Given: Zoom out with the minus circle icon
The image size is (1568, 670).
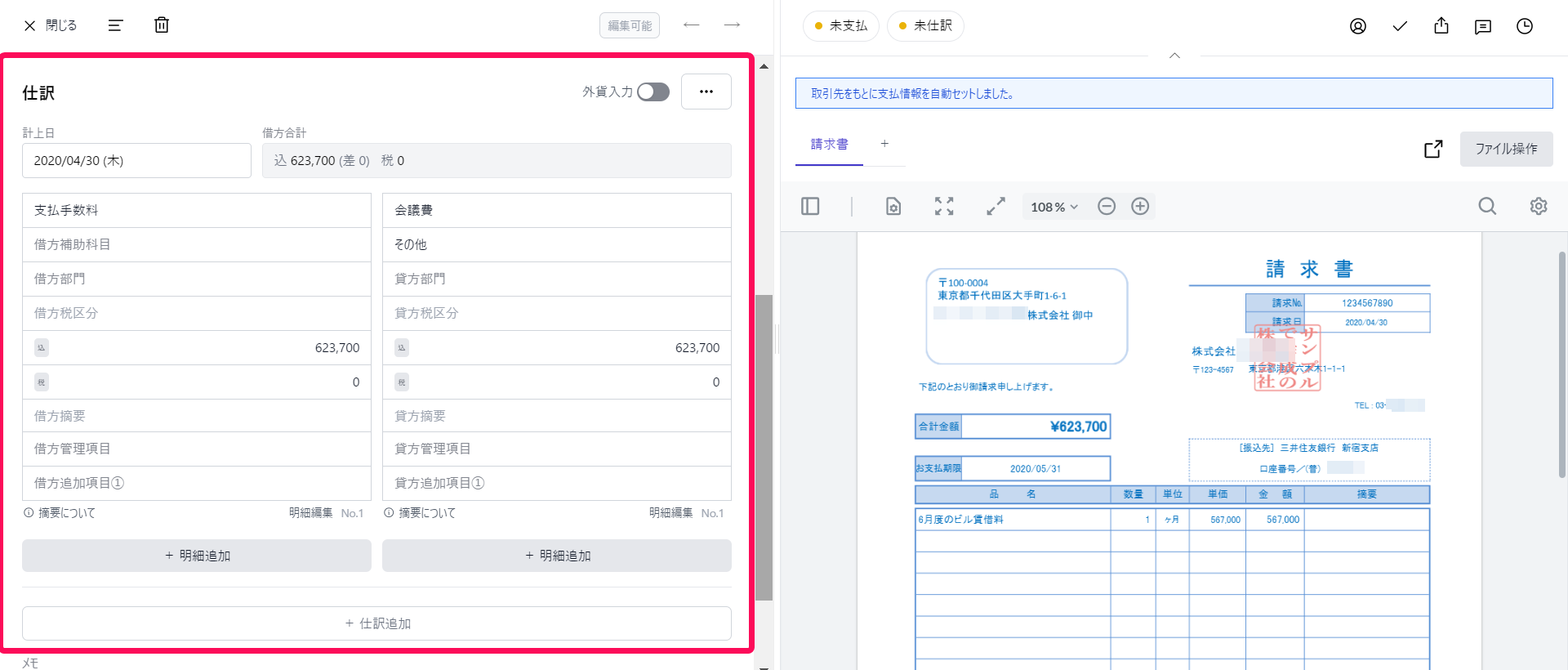Looking at the screenshot, I should (x=1107, y=207).
